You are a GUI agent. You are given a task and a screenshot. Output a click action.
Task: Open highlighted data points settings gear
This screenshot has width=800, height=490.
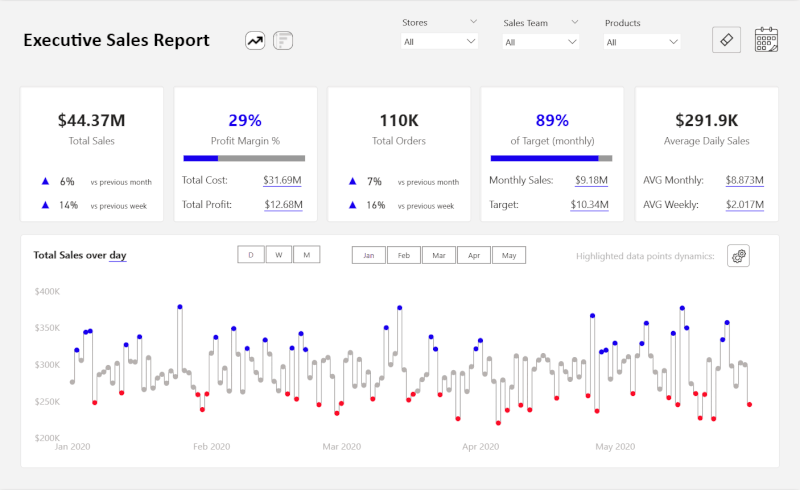point(738,256)
